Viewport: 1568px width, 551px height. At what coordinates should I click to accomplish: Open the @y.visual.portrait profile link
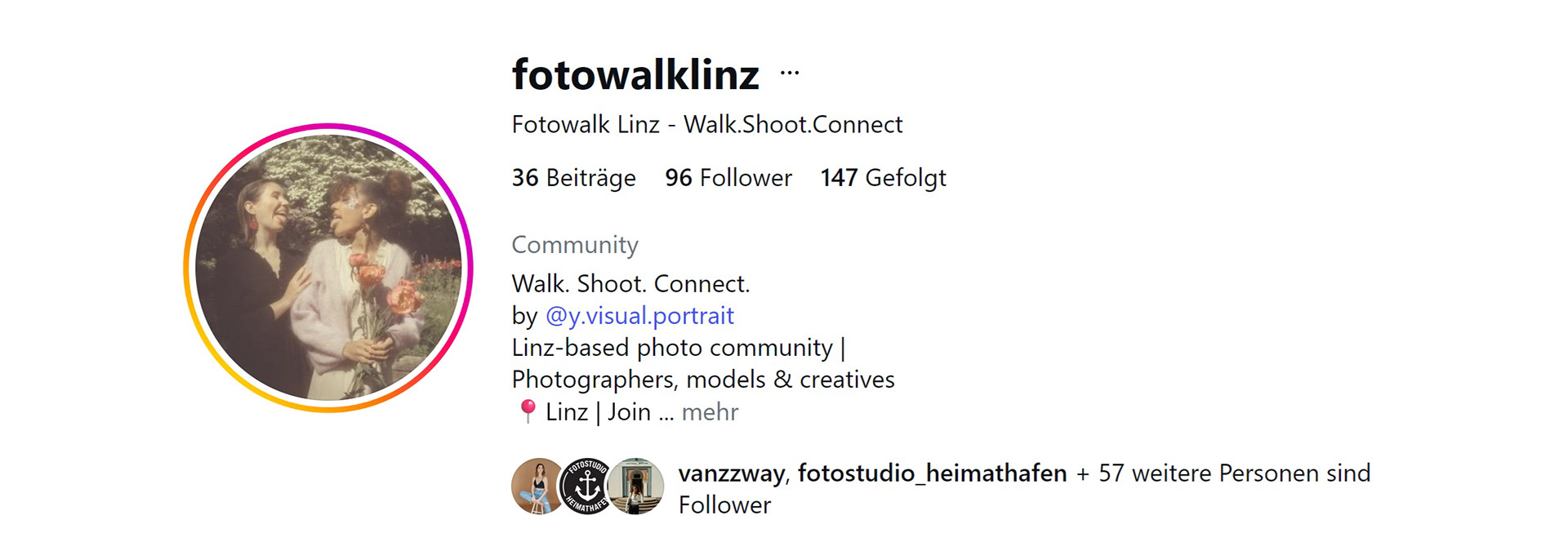pos(639,316)
